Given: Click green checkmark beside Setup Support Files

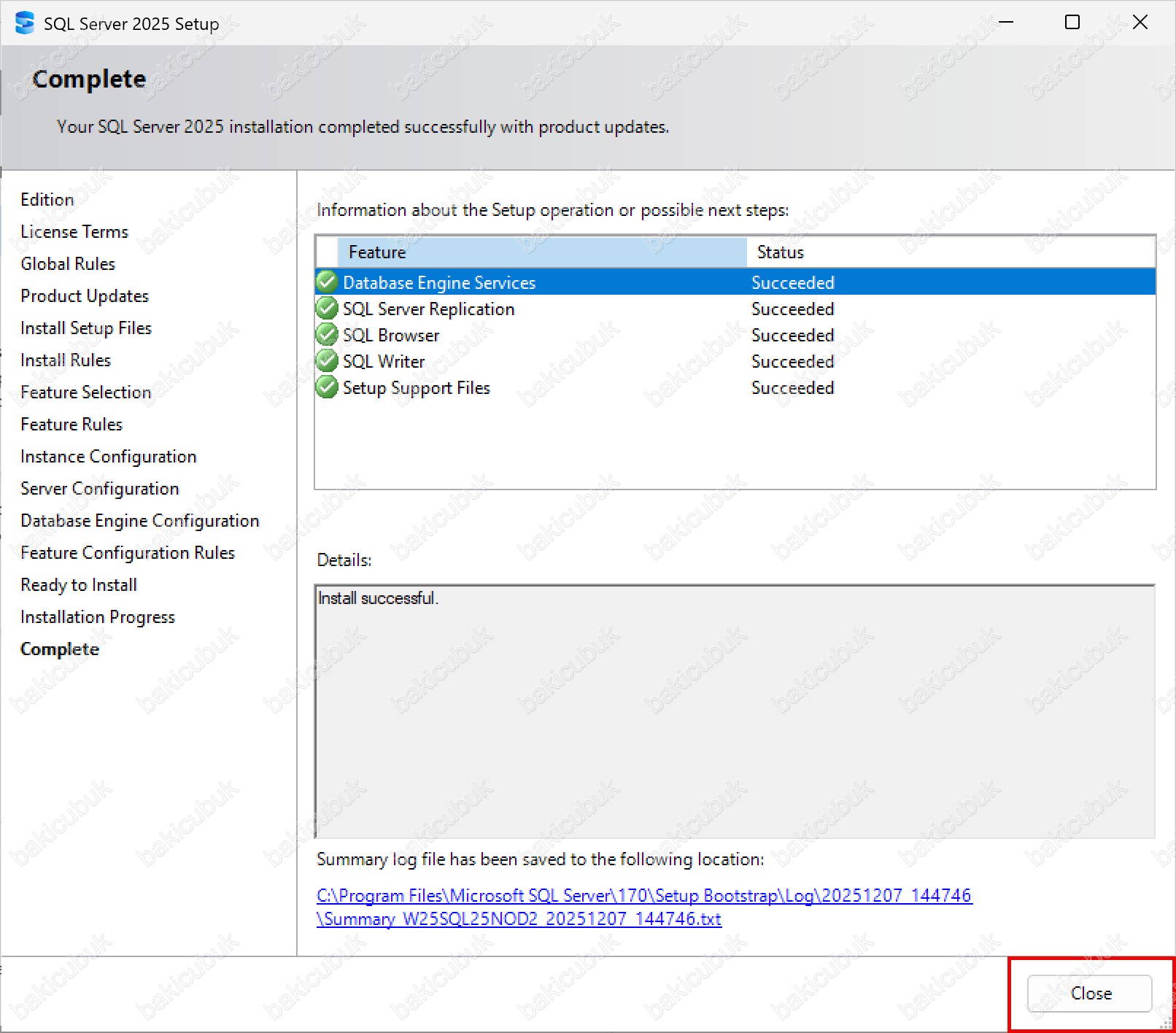Looking at the screenshot, I should [327, 387].
